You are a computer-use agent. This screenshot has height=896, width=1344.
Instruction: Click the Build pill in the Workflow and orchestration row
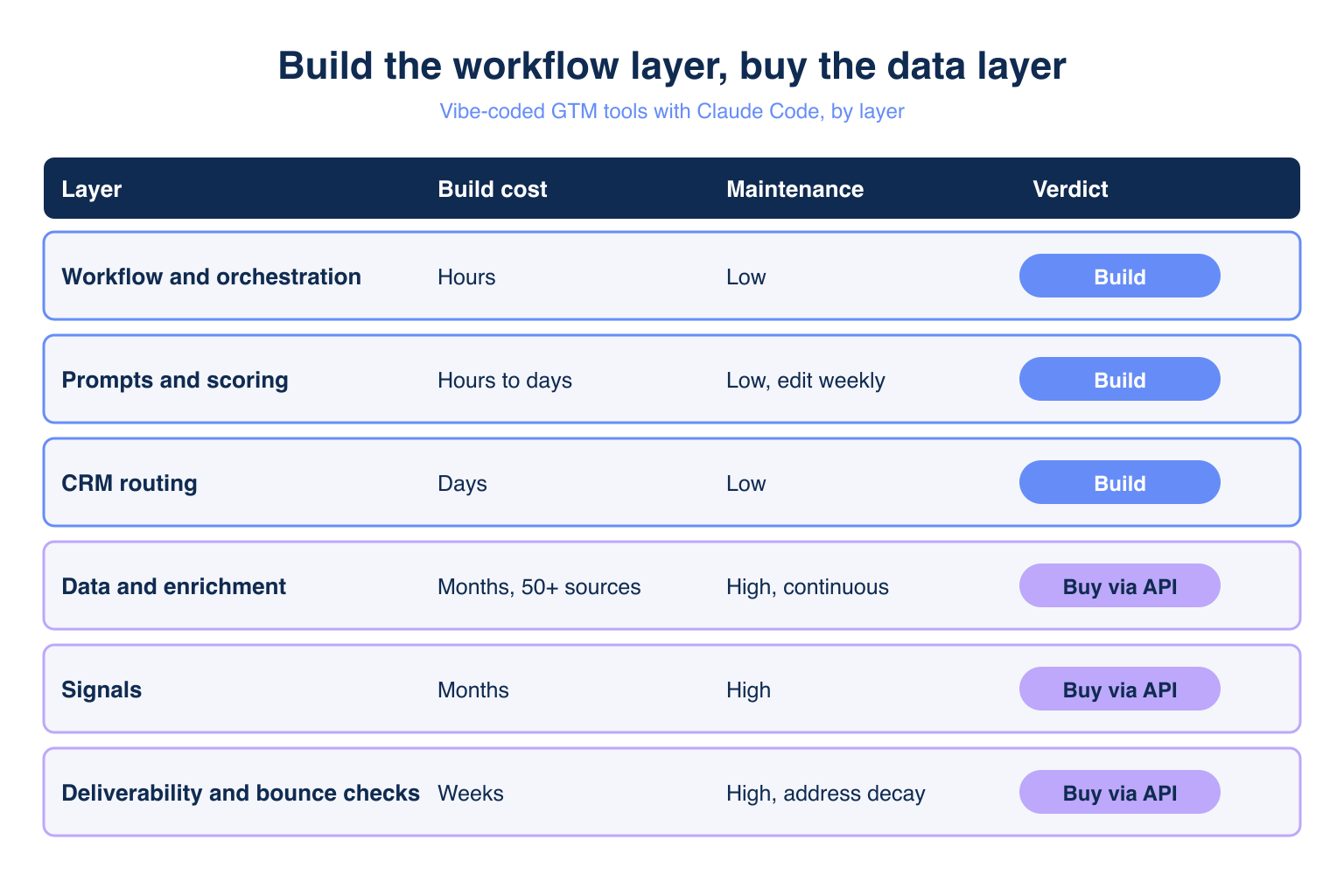click(1119, 276)
